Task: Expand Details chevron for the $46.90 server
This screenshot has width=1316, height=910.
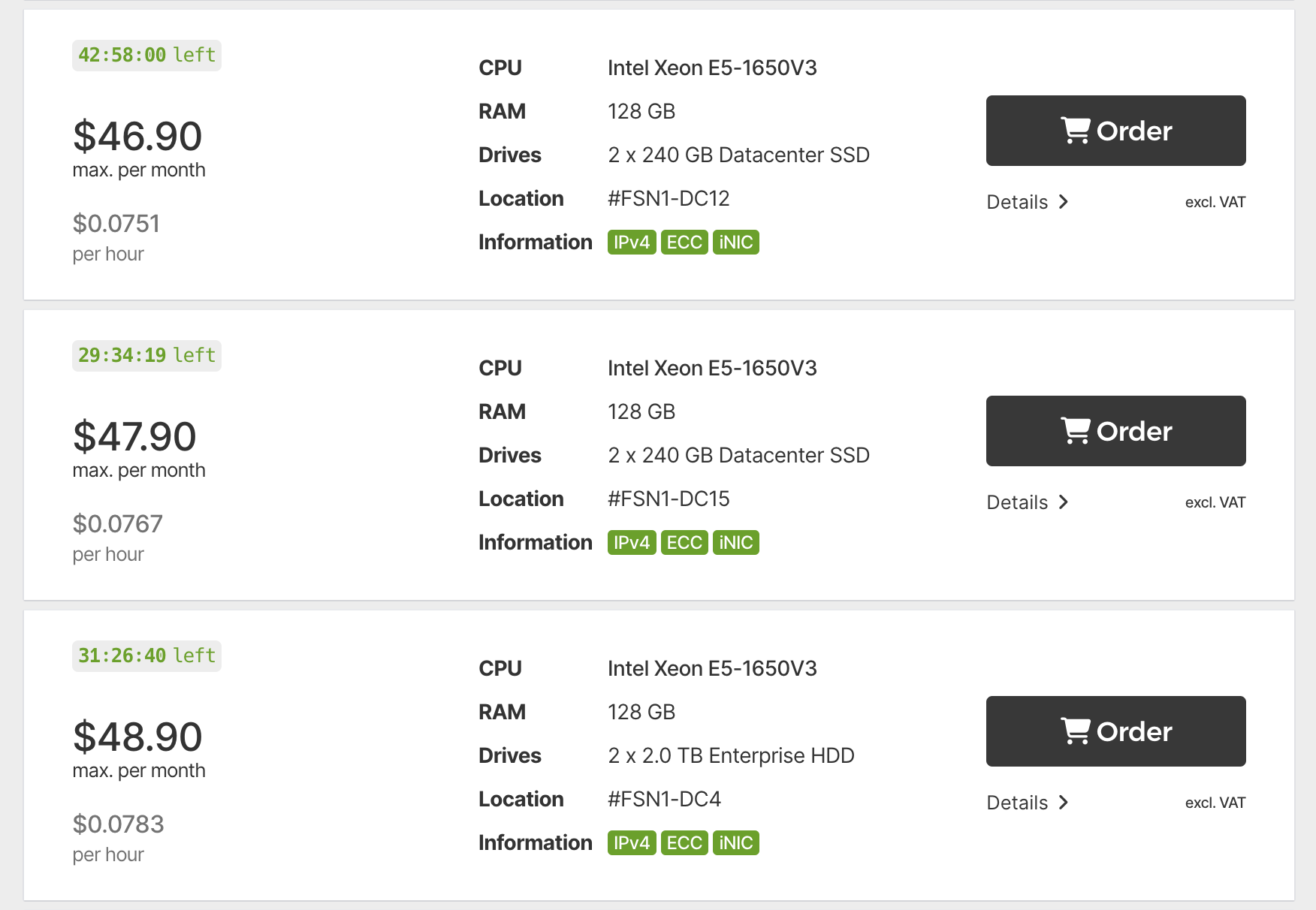Action: (1063, 202)
